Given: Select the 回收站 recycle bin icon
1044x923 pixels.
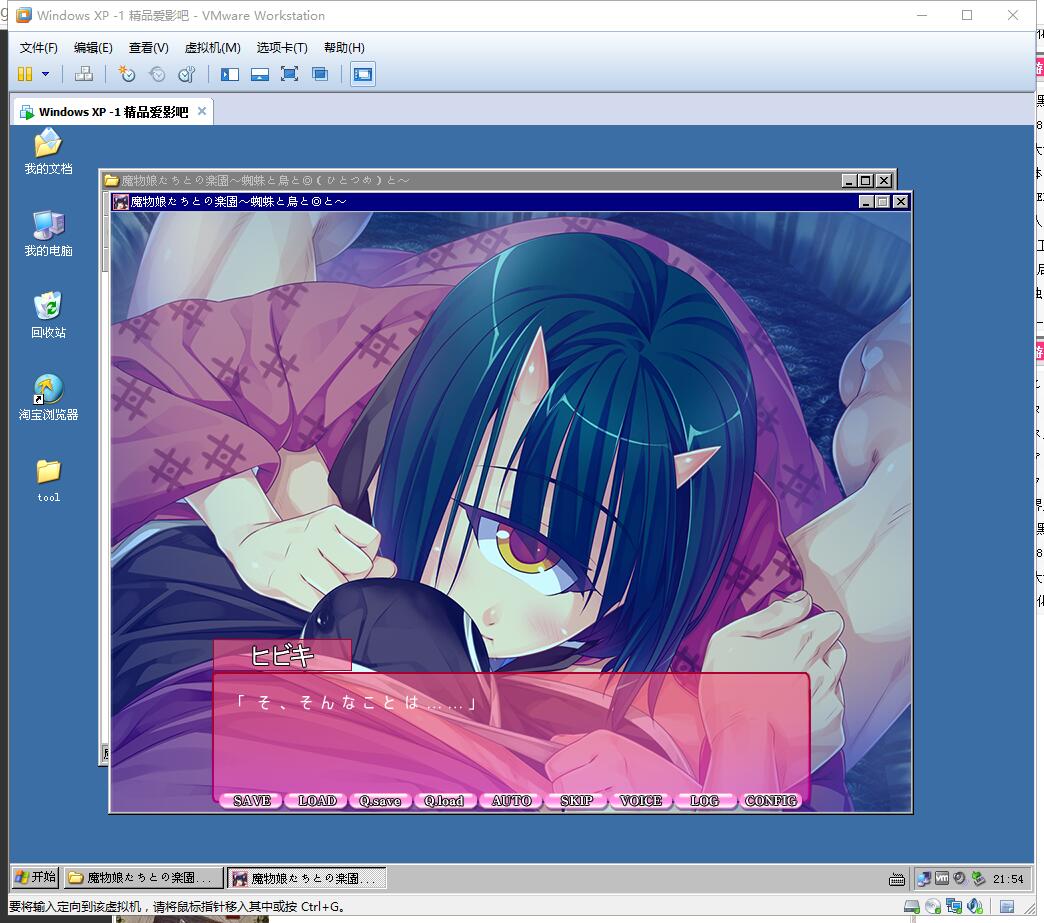Looking at the screenshot, I should click(x=48, y=315).
